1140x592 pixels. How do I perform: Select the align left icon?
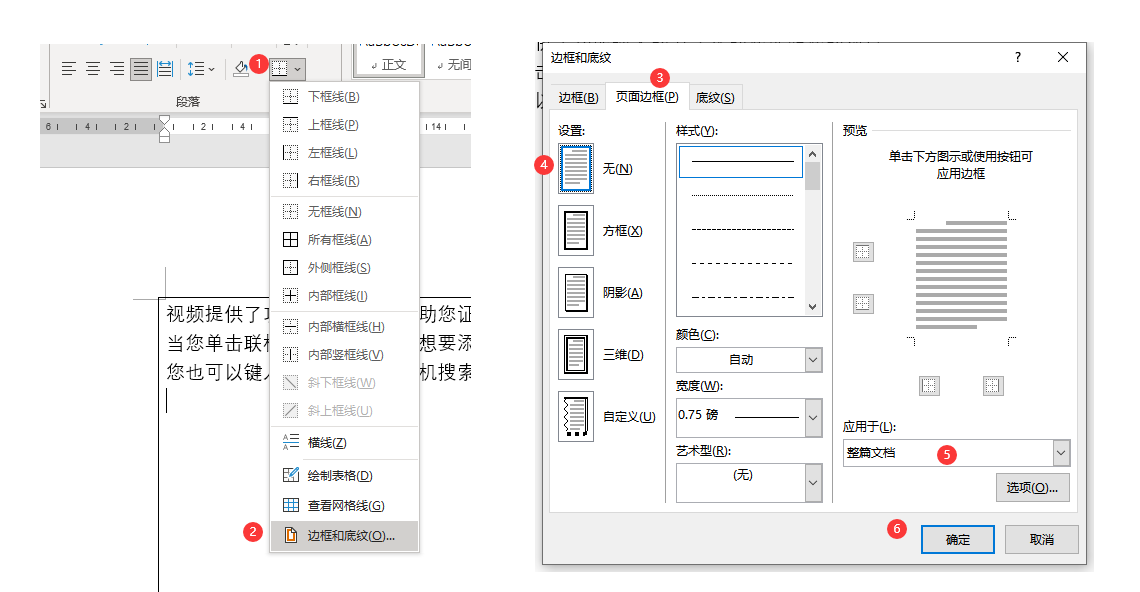[x=69, y=68]
